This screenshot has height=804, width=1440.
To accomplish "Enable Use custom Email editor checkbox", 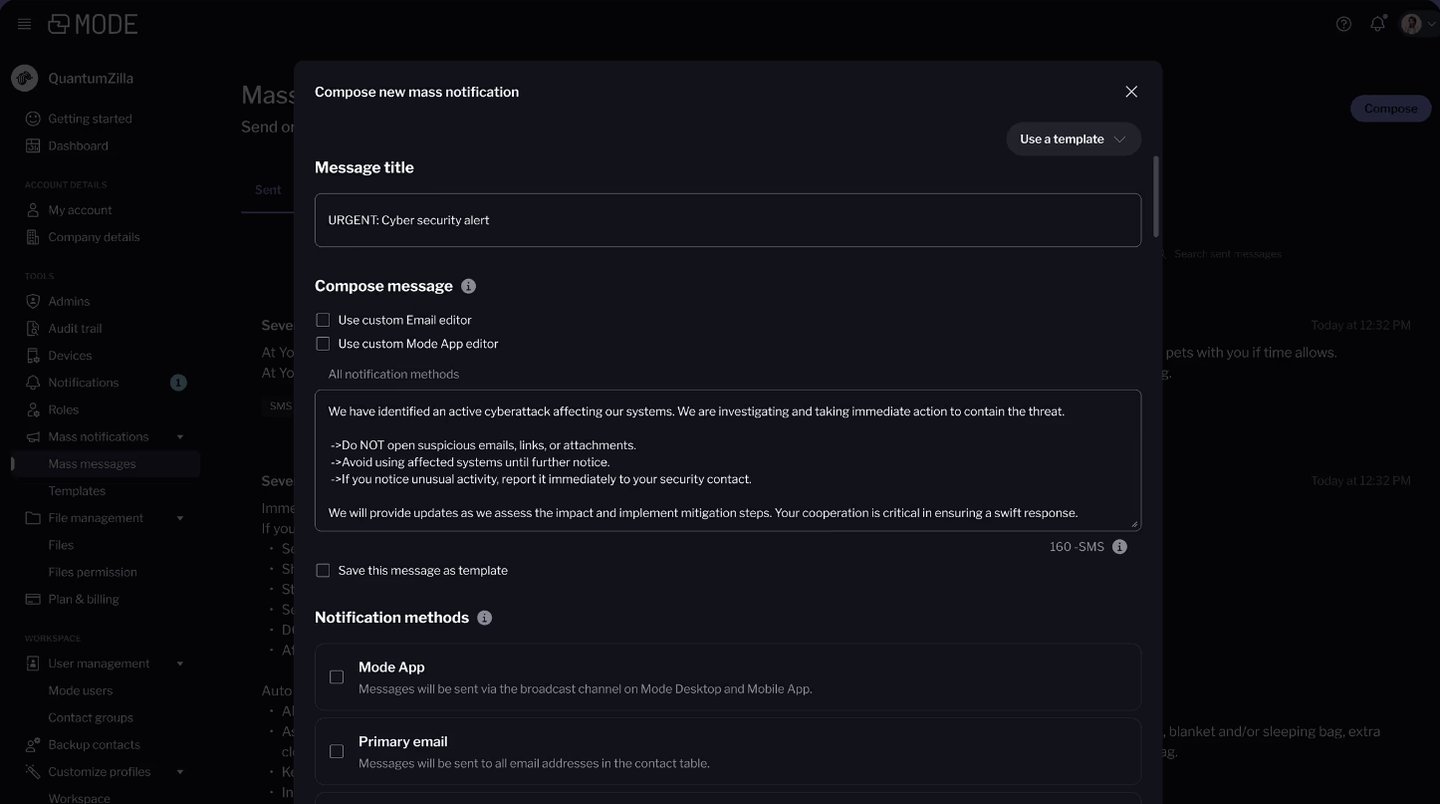I will pos(323,320).
